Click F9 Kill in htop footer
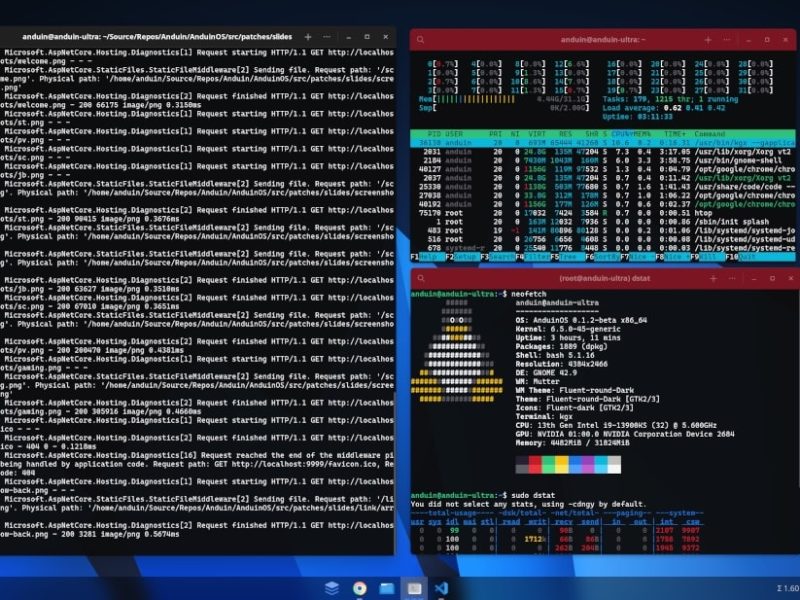Viewport: 800px width, 600px height. tap(708, 257)
